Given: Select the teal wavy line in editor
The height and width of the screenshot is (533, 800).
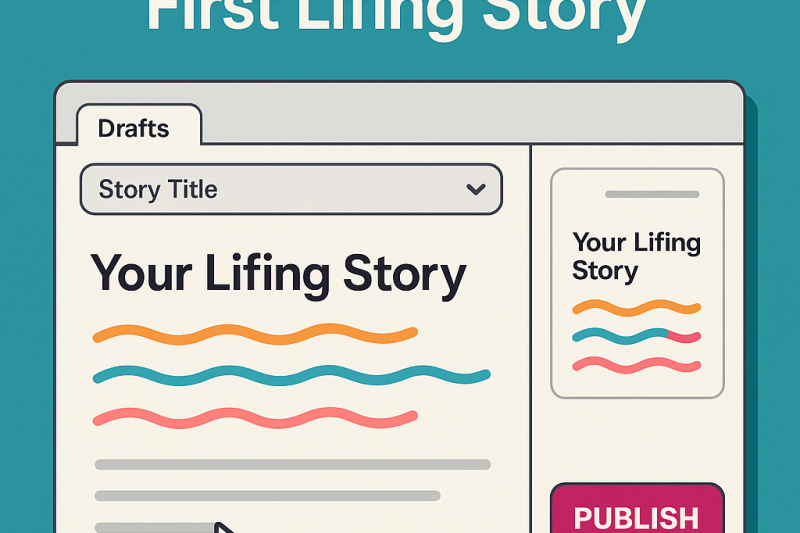Looking at the screenshot, I should (x=290, y=376).
